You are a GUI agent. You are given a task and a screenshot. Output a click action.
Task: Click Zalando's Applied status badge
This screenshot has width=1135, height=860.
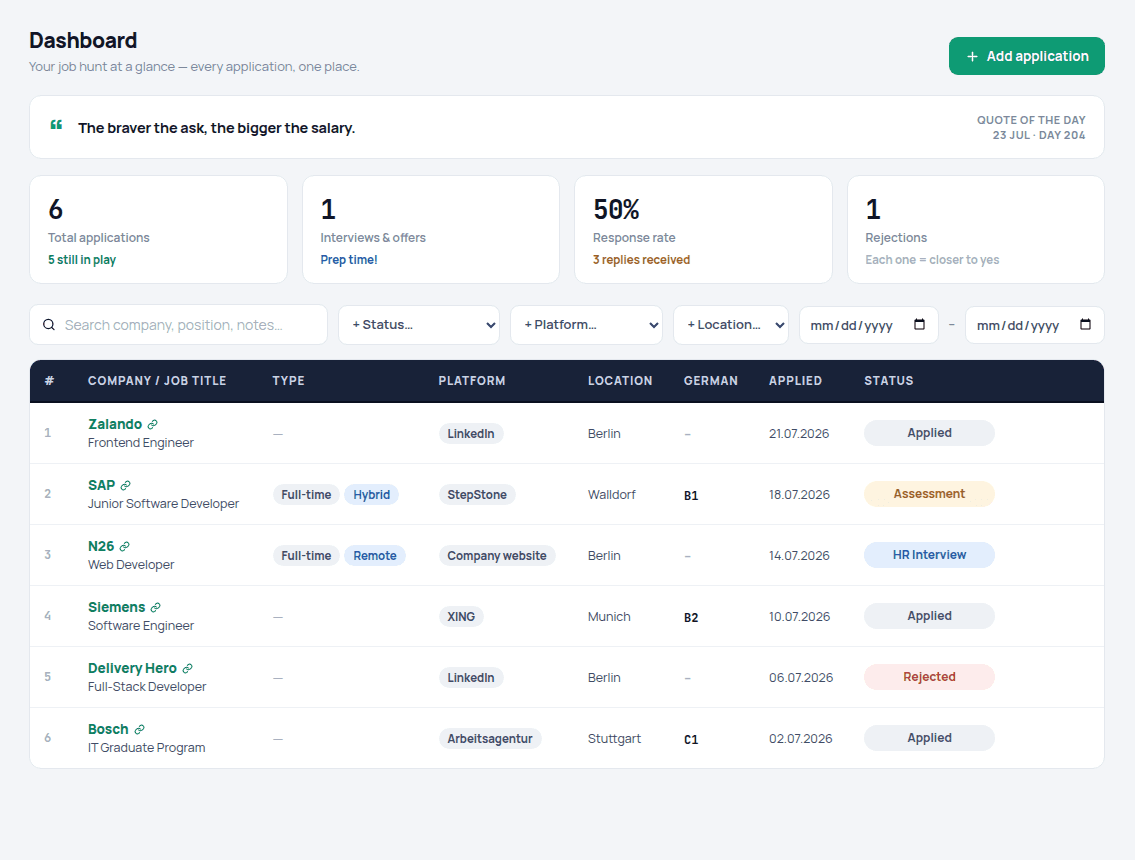pyautogui.click(x=929, y=433)
